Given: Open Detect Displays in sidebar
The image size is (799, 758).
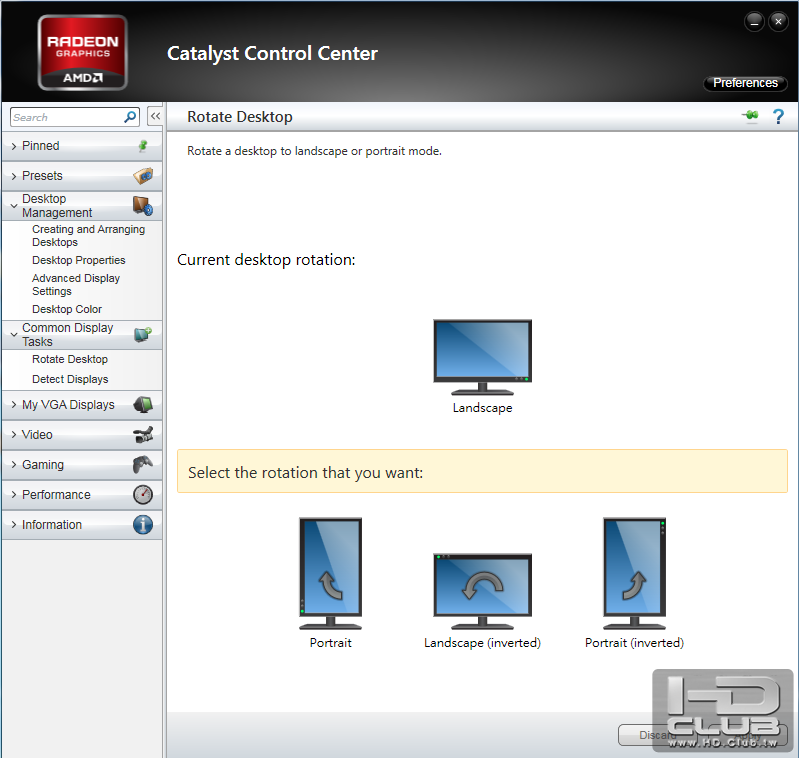Looking at the screenshot, I should 70,379.
